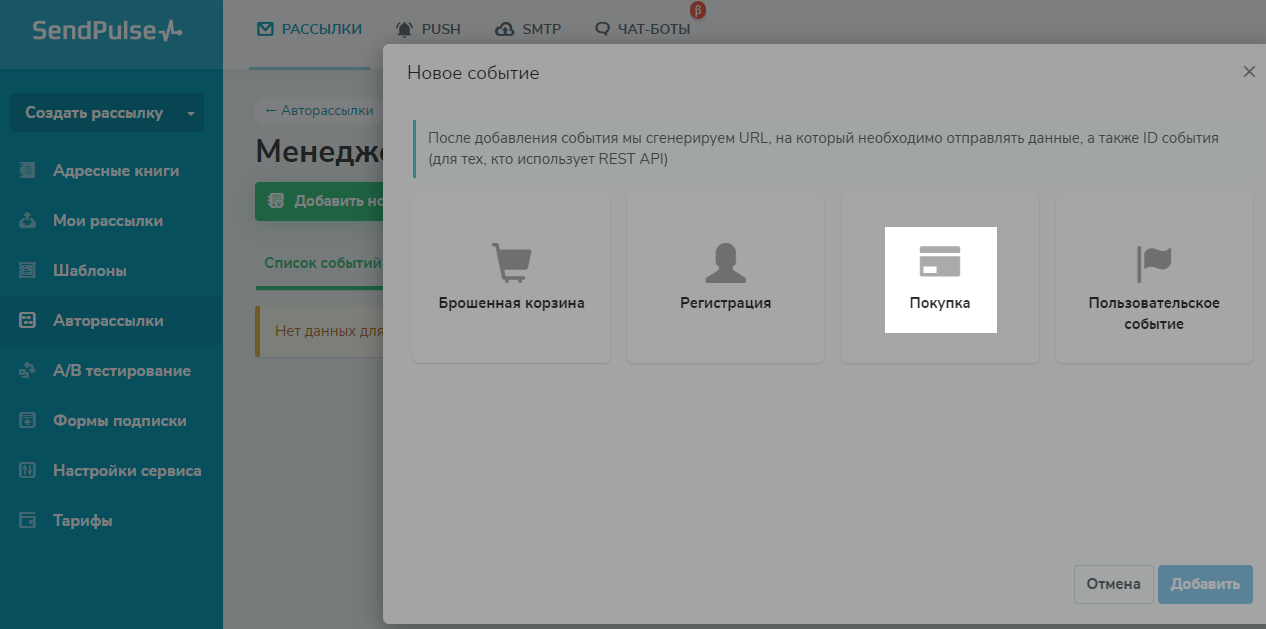Click the SendPulse logo
Image resolution: width=1266 pixels, height=629 pixels.
(108, 30)
